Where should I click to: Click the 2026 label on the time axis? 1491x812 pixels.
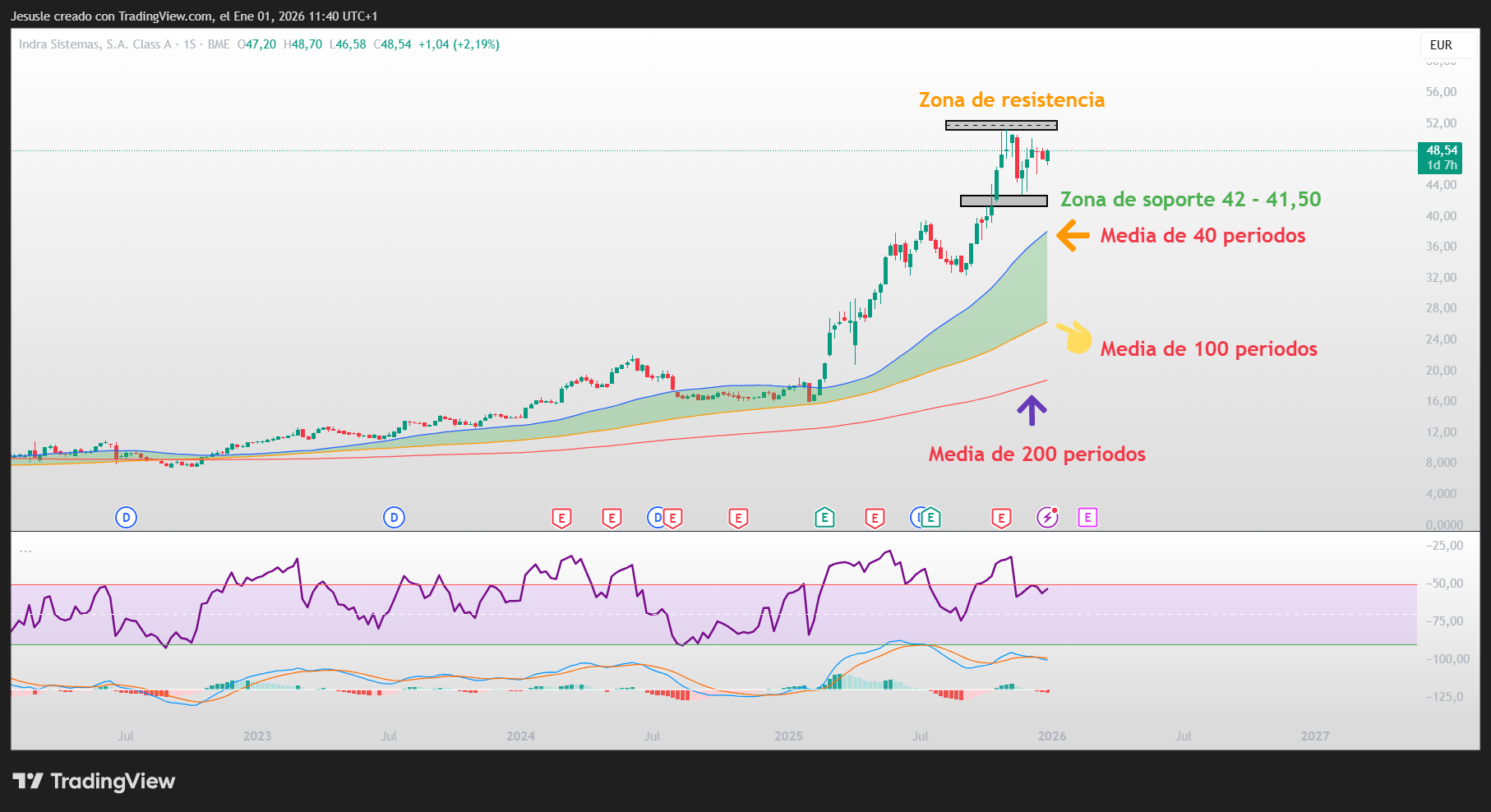pos(1051,736)
